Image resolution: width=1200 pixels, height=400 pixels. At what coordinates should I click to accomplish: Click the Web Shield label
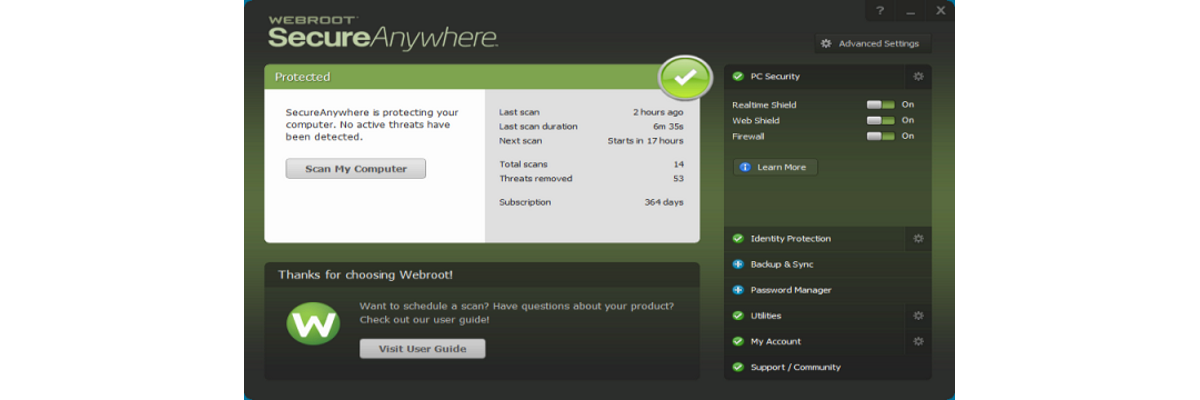pos(756,120)
